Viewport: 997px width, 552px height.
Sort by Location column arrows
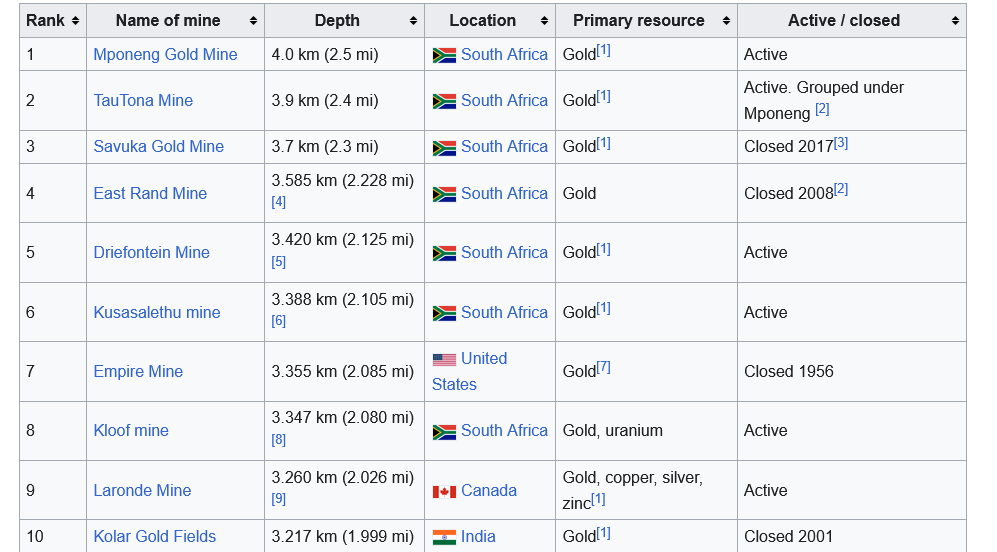tap(544, 21)
